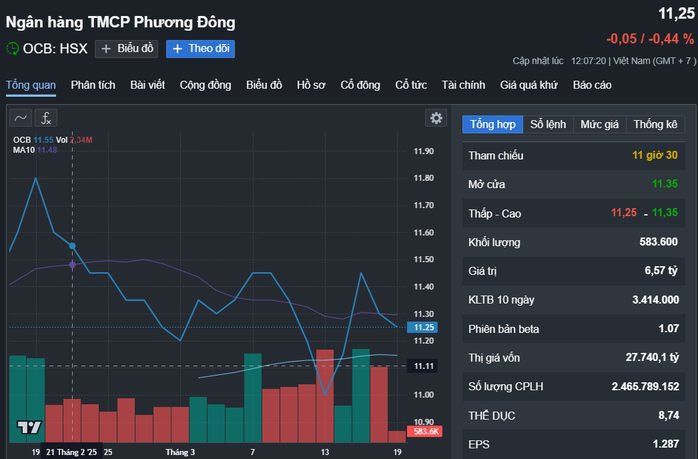View the Cổ tức tab
This screenshot has height=459, width=698.
click(411, 85)
